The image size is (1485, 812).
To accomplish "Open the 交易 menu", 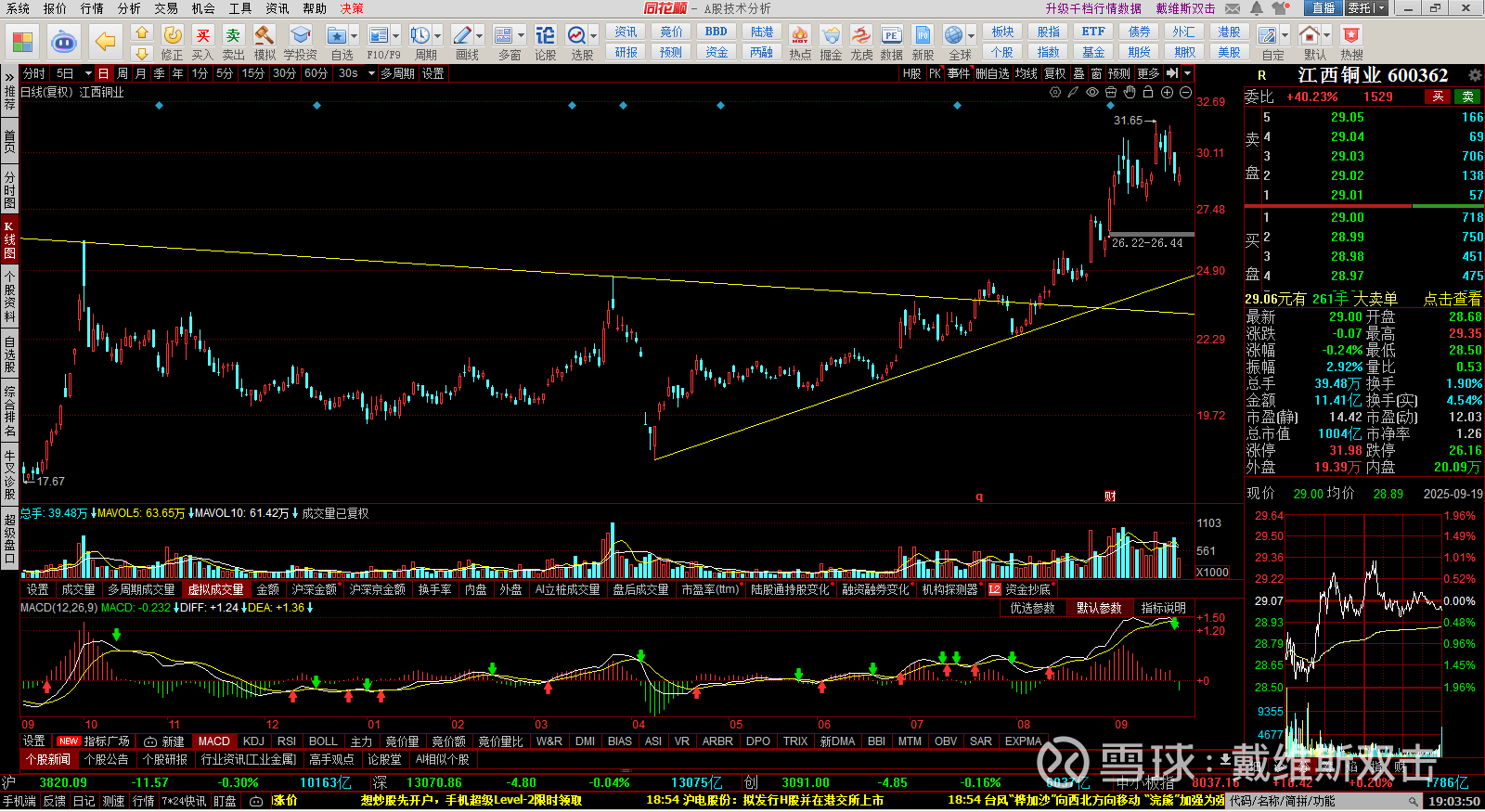I will pyautogui.click(x=166, y=8).
